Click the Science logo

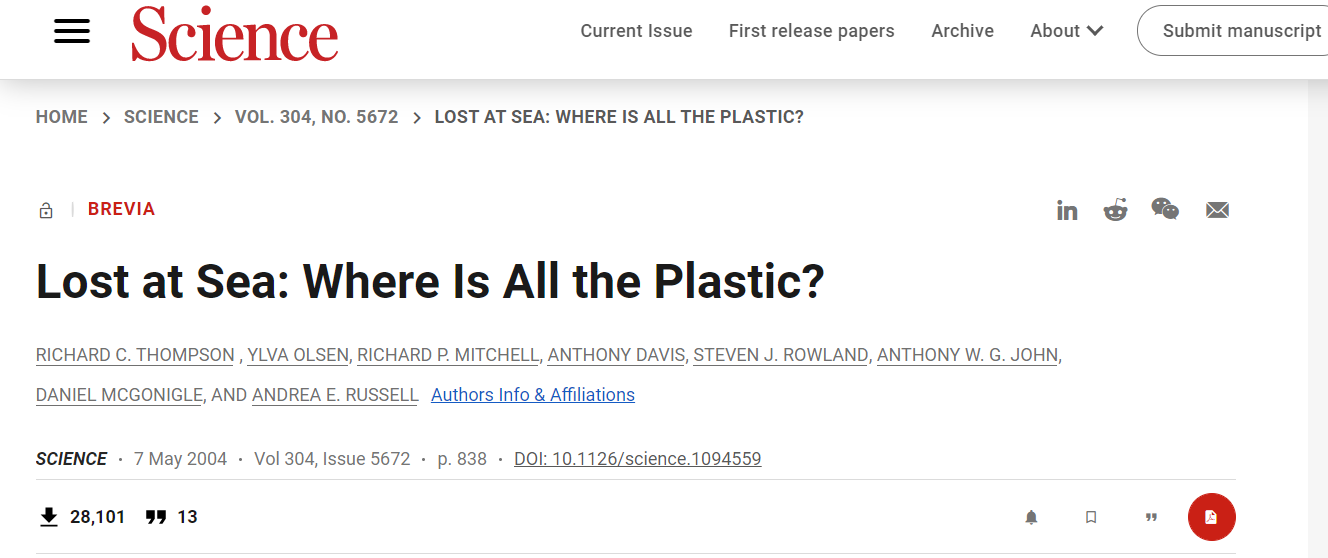tap(235, 33)
